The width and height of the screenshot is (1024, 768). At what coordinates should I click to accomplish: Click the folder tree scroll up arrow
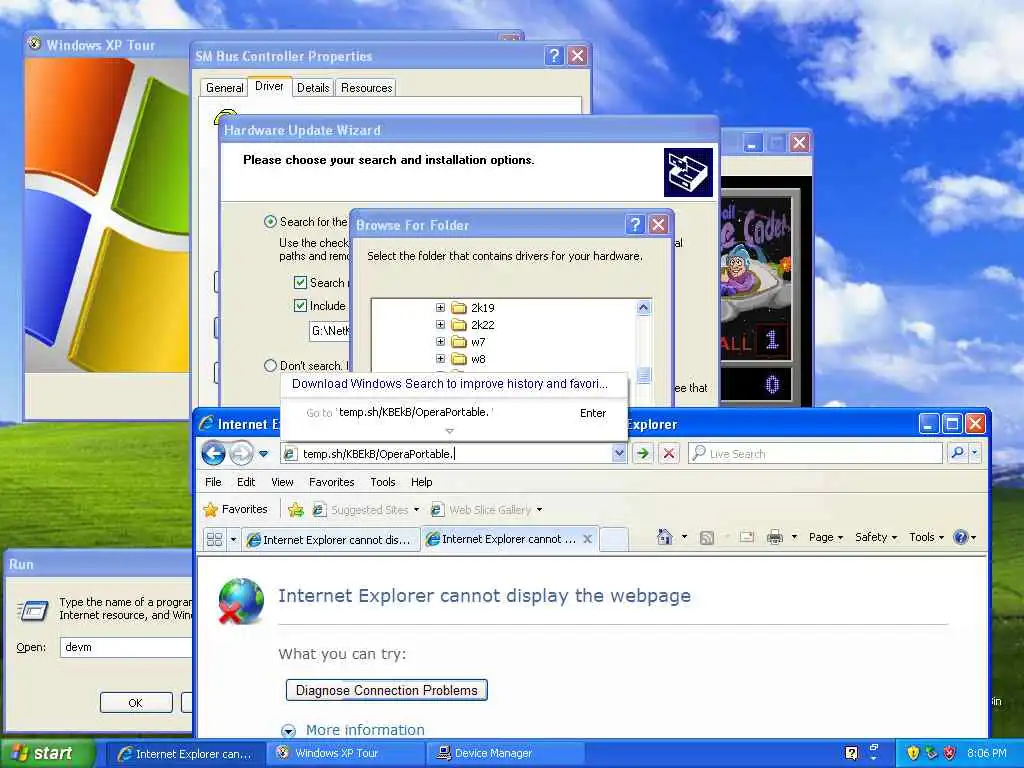coord(643,308)
